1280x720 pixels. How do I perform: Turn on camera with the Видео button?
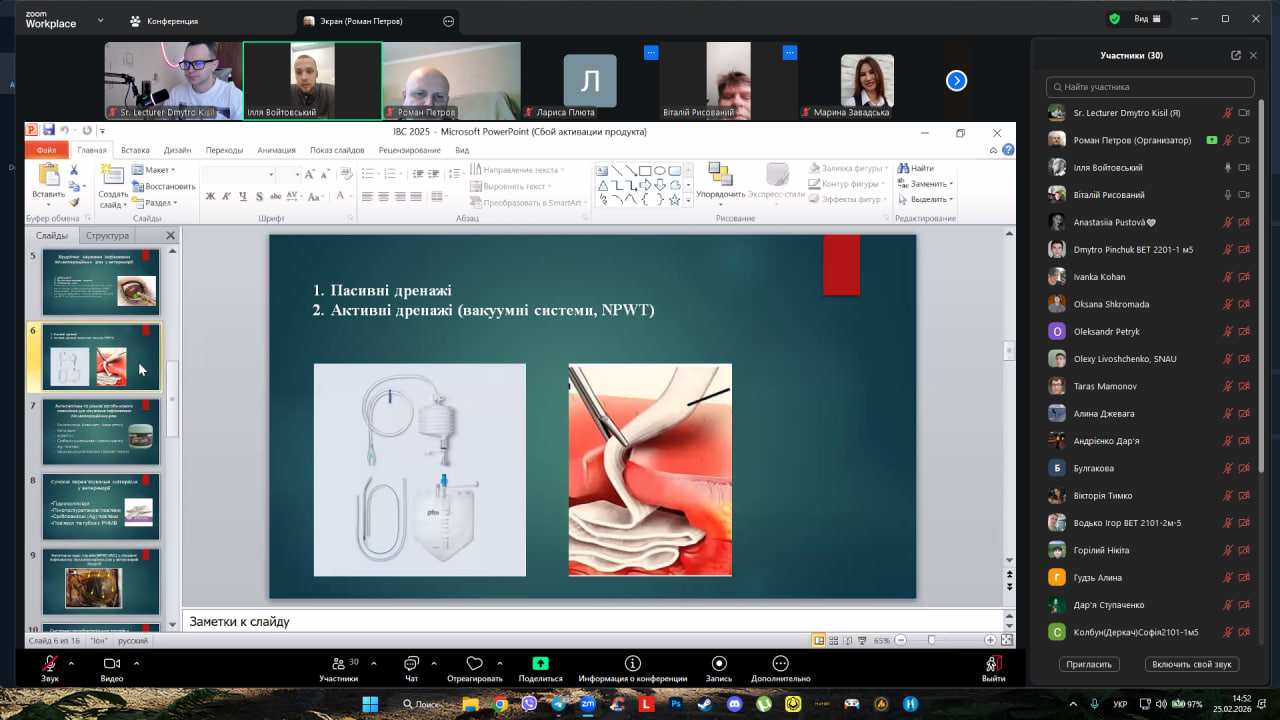[112, 664]
